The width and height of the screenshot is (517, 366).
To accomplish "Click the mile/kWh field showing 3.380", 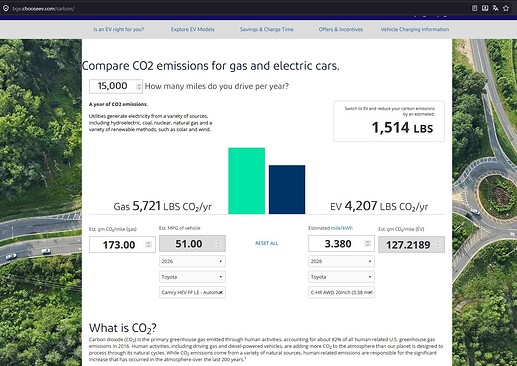I will click(341, 243).
